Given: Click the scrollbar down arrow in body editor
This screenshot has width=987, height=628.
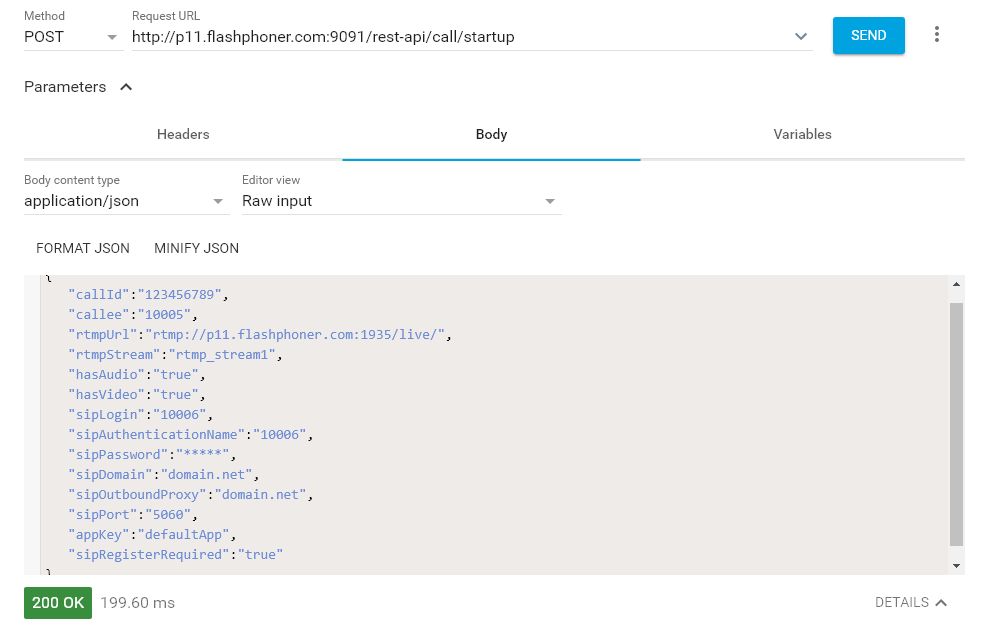Looking at the screenshot, I should click(957, 566).
